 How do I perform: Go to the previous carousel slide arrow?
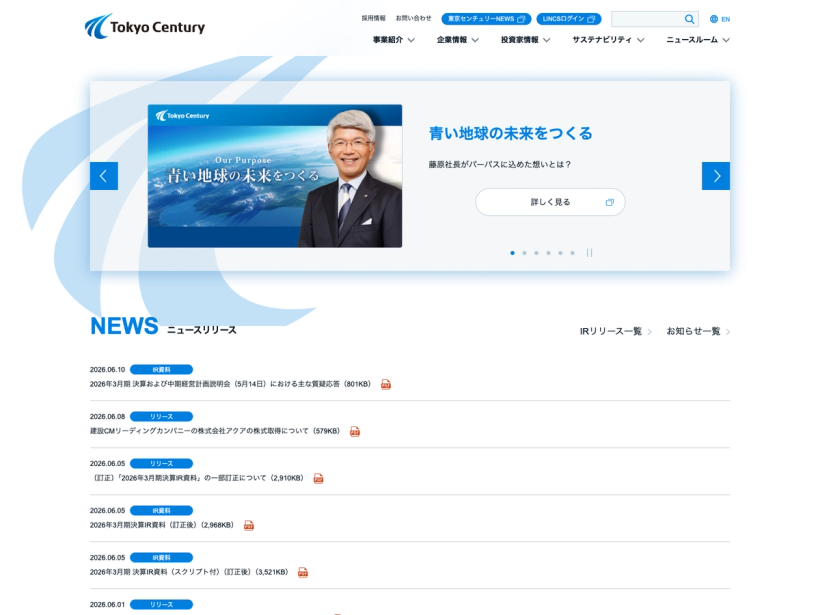point(104,176)
